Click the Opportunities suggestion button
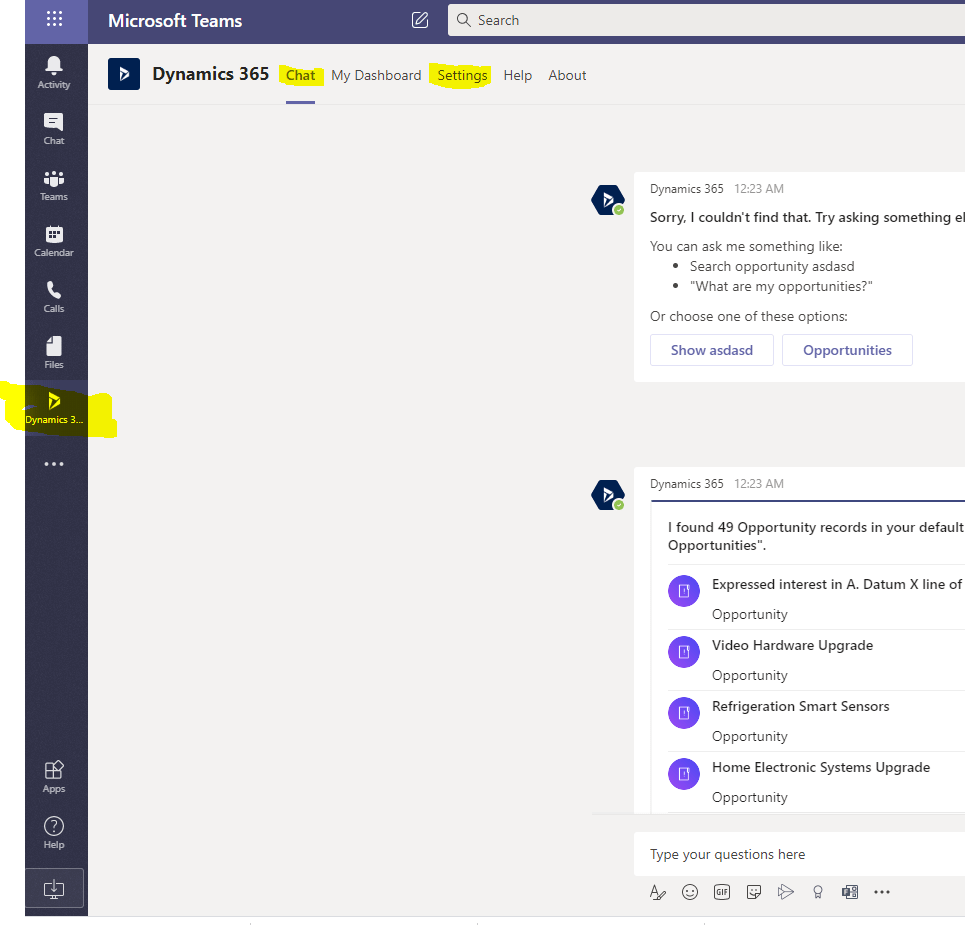This screenshot has height=925, width=965. click(847, 350)
